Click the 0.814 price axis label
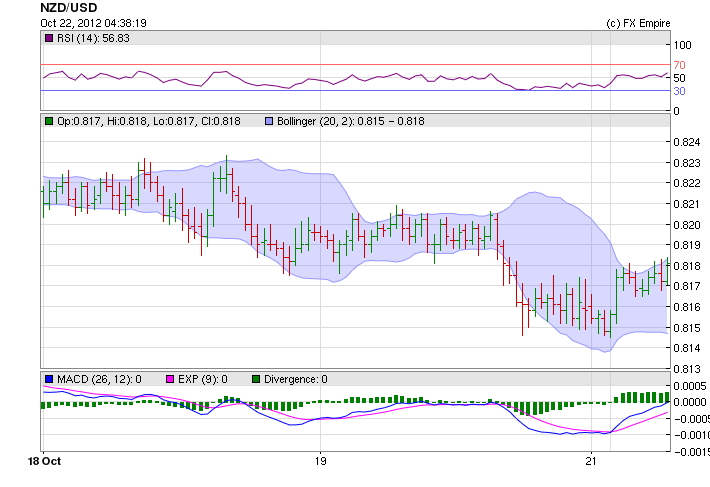710x487 pixels. click(687, 349)
